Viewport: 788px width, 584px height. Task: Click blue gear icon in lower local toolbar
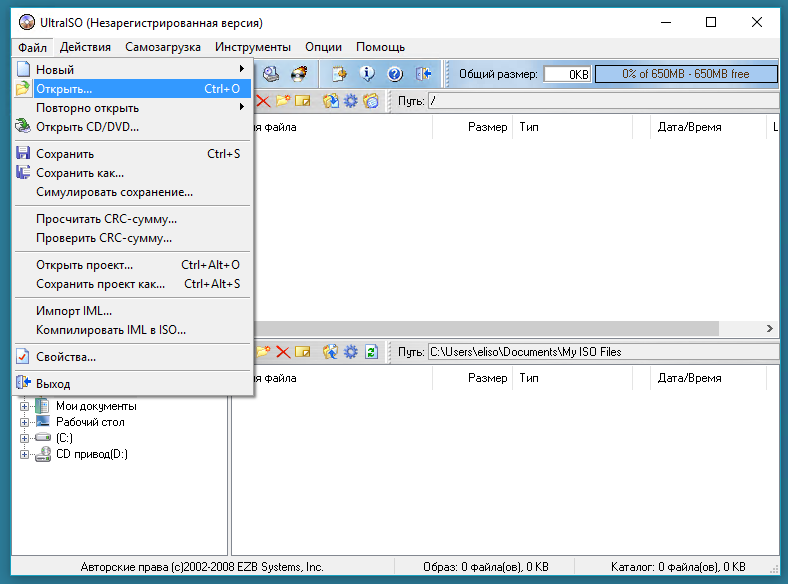(351, 352)
